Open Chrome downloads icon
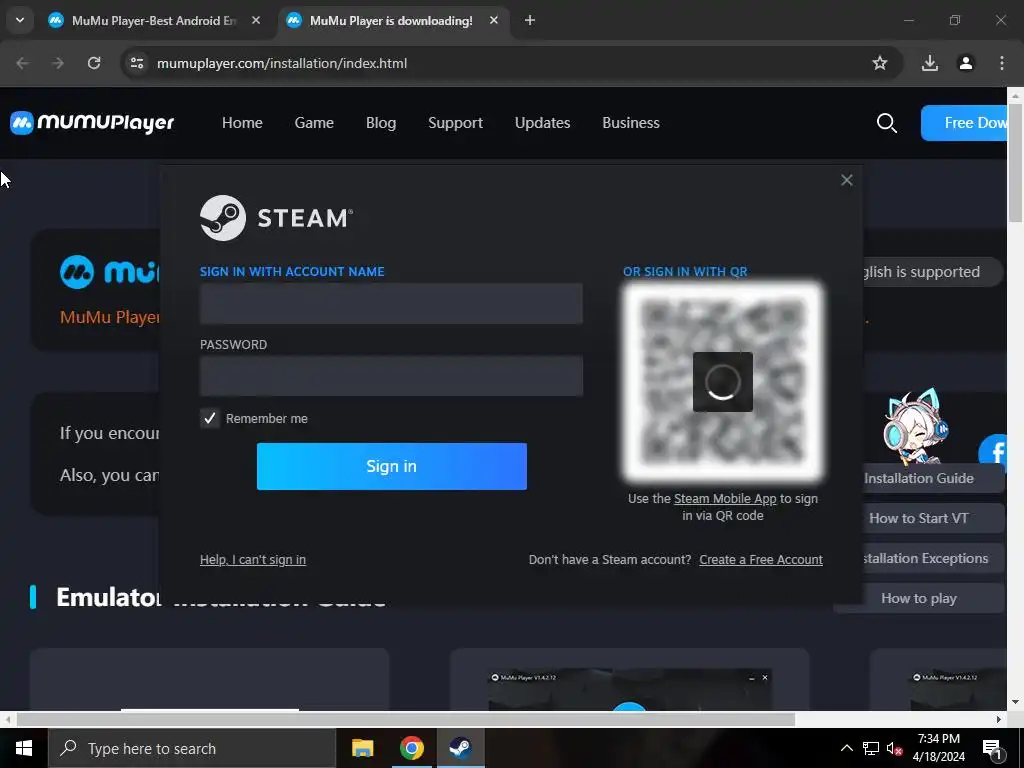This screenshot has width=1024, height=768. click(929, 63)
